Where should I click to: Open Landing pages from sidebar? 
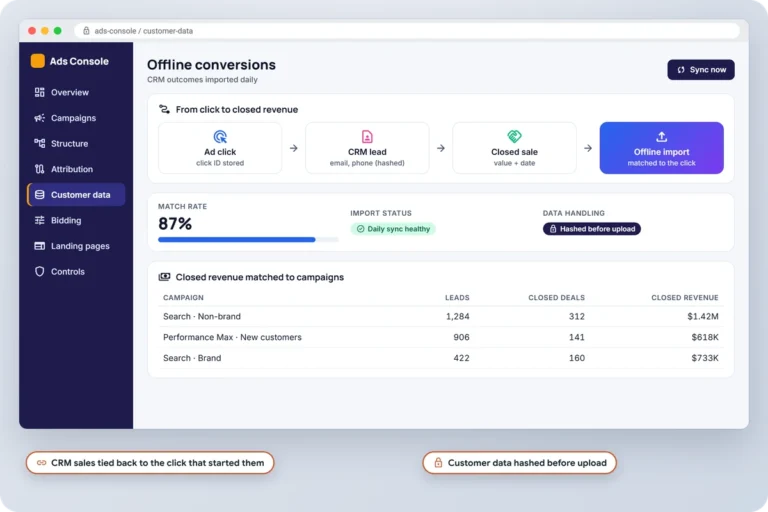(x=76, y=246)
